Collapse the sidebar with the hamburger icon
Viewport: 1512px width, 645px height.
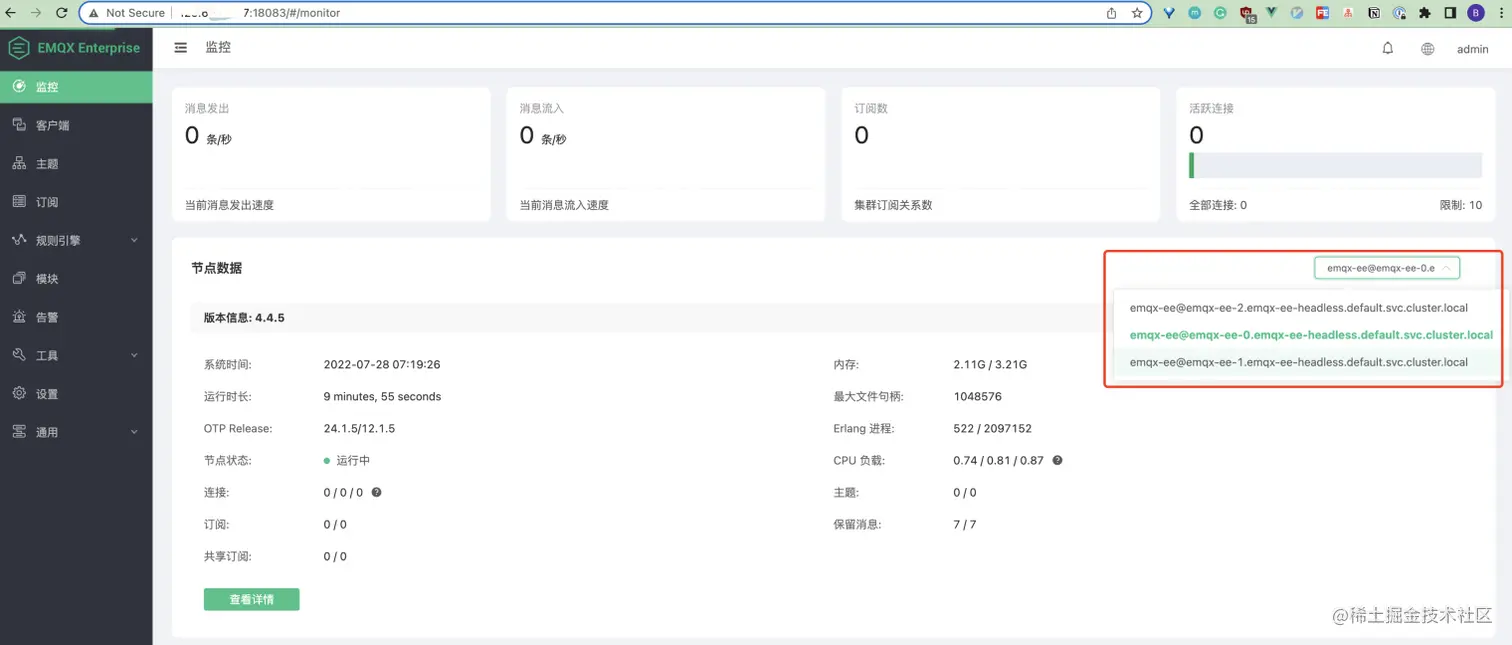point(180,47)
